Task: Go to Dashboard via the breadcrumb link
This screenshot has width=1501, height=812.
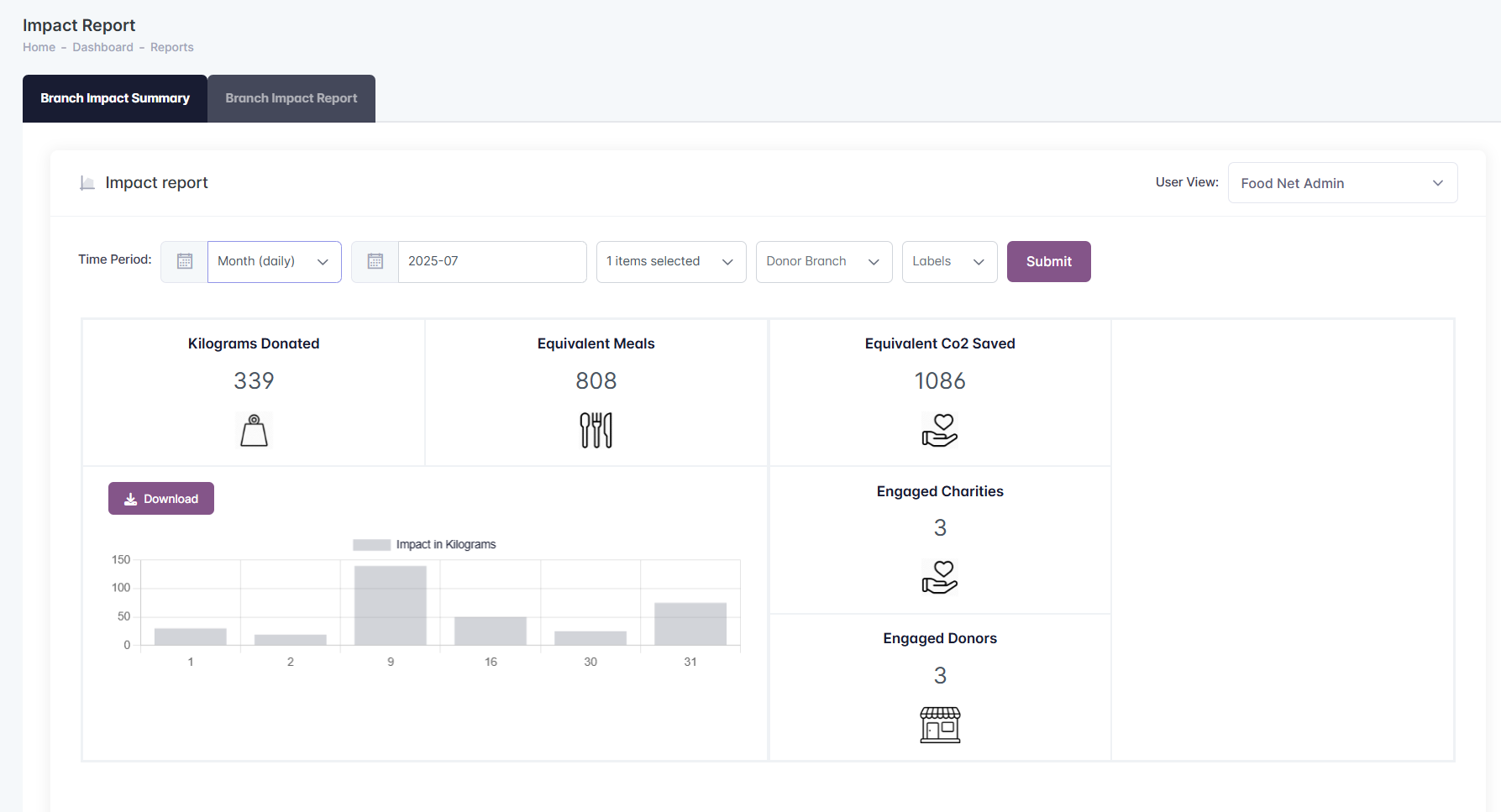Action: click(x=102, y=48)
